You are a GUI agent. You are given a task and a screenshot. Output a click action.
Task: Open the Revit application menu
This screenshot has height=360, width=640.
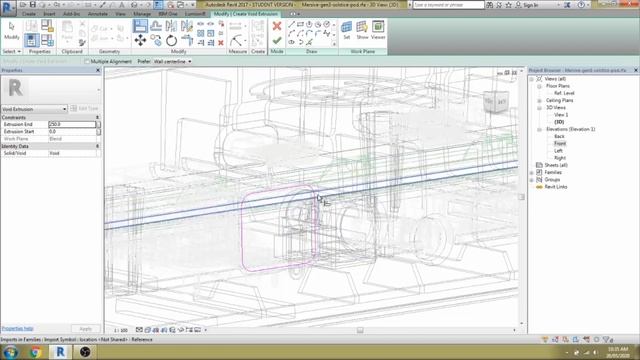tap(8, 8)
